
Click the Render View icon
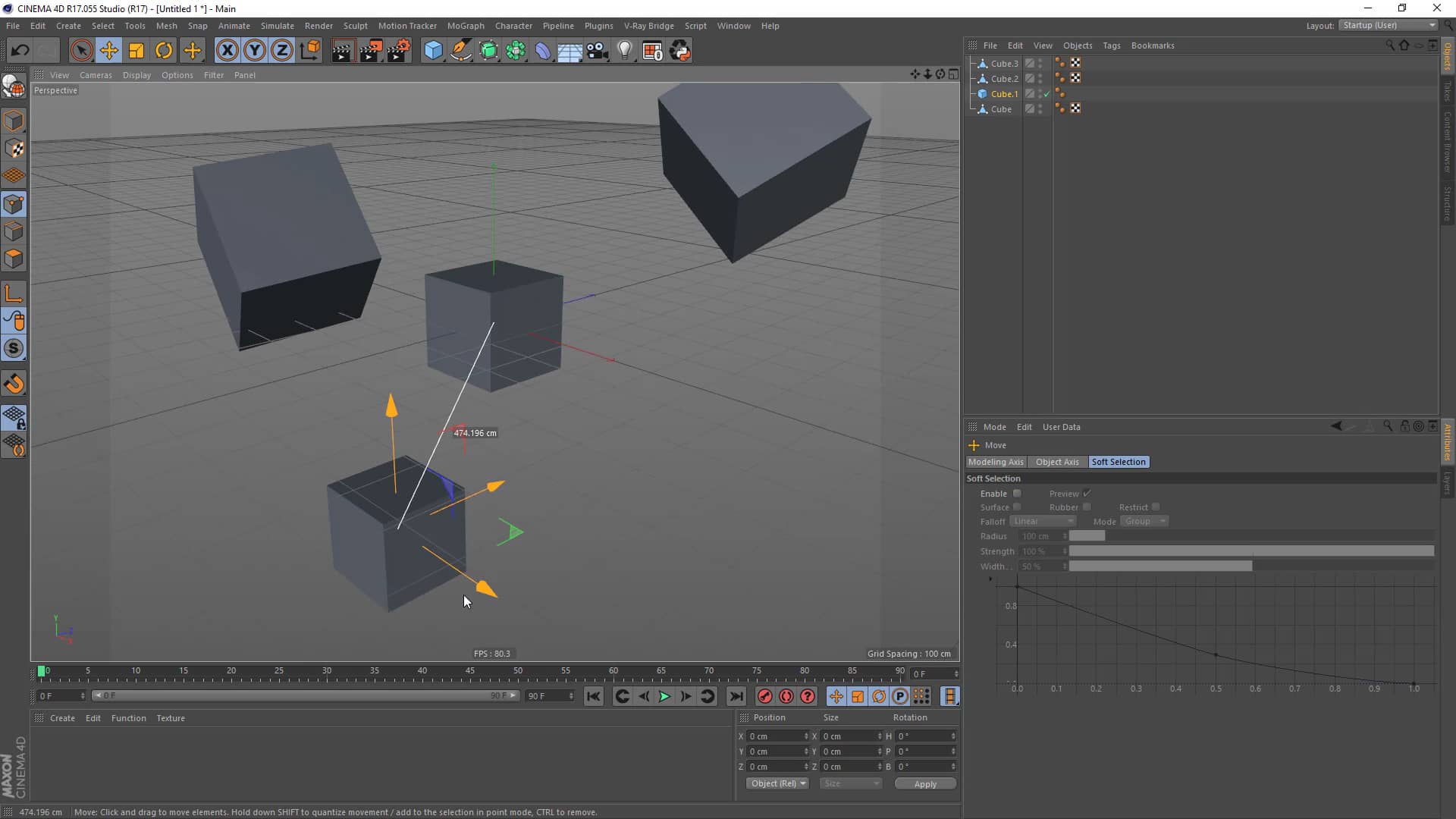click(343, 50)
